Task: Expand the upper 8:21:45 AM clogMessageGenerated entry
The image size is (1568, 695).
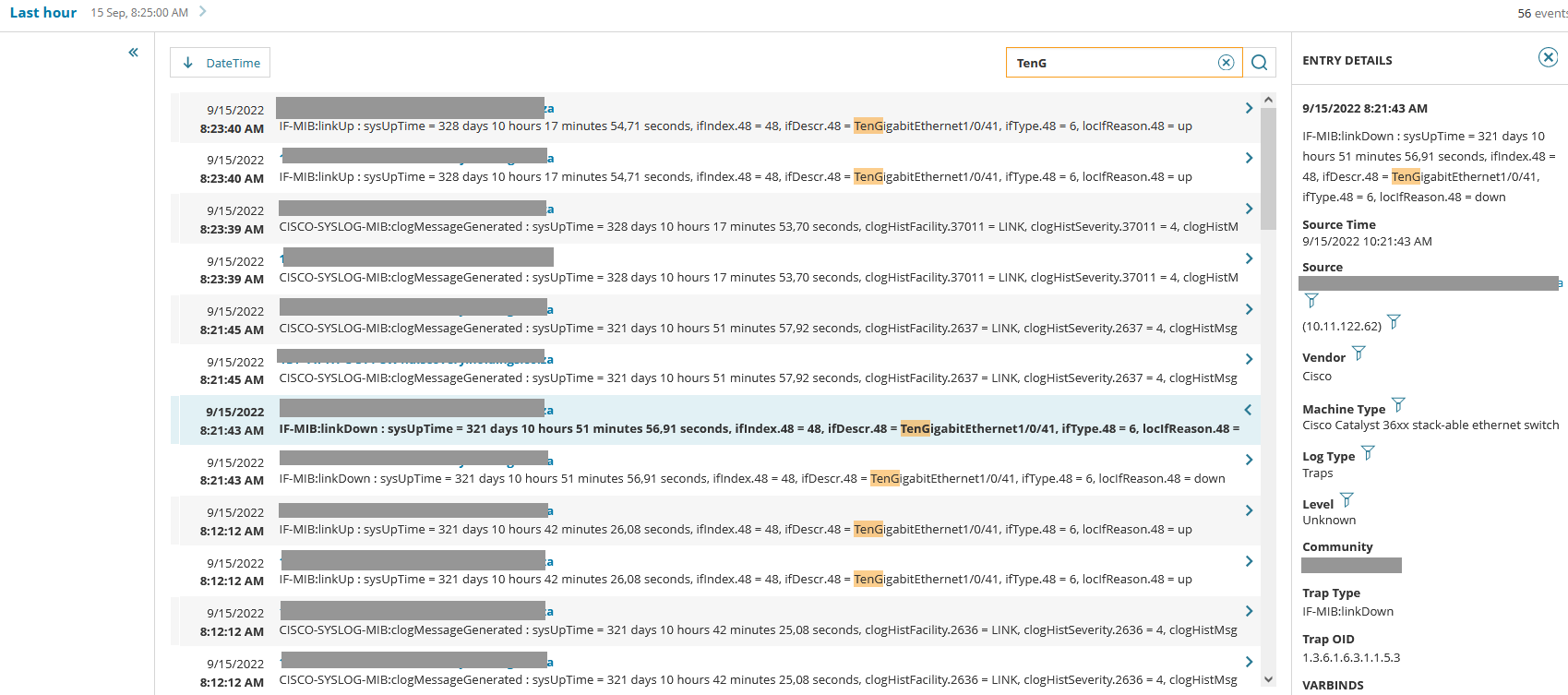Action: tap(1249, 309)
